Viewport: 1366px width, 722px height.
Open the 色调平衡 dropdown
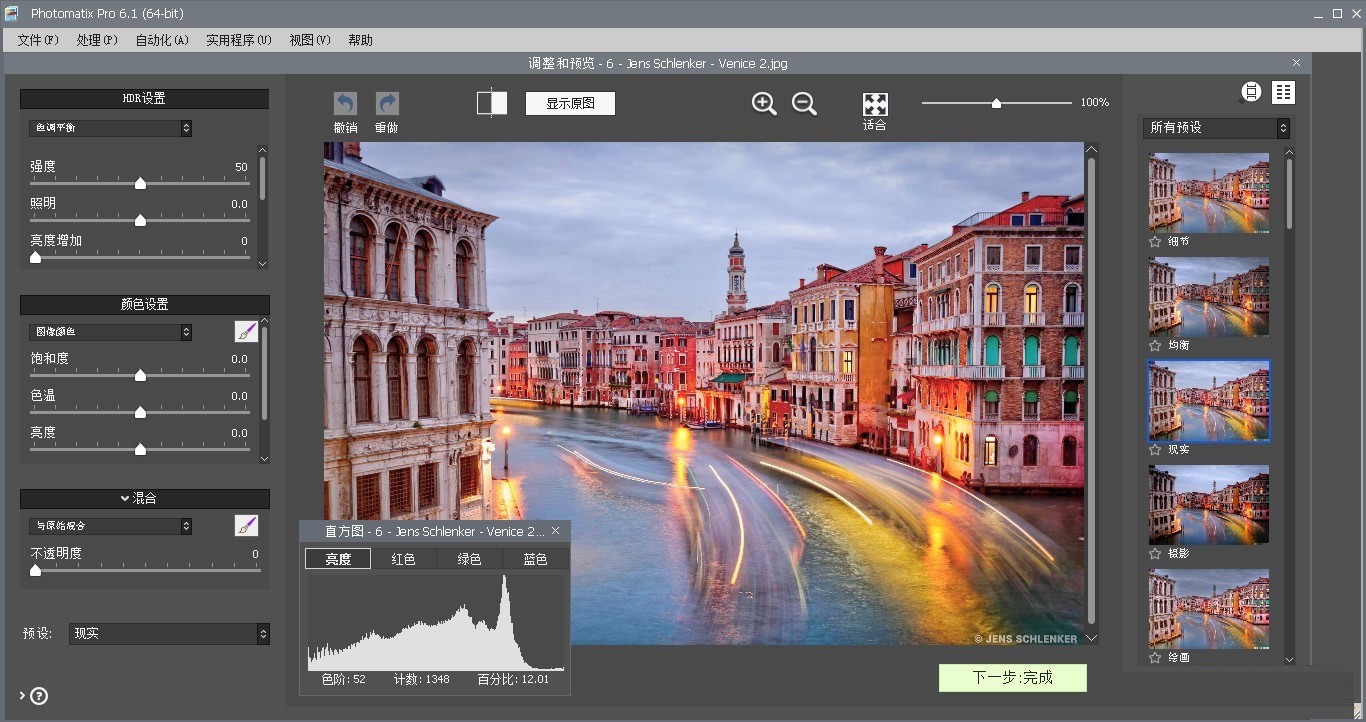[110, 127]
